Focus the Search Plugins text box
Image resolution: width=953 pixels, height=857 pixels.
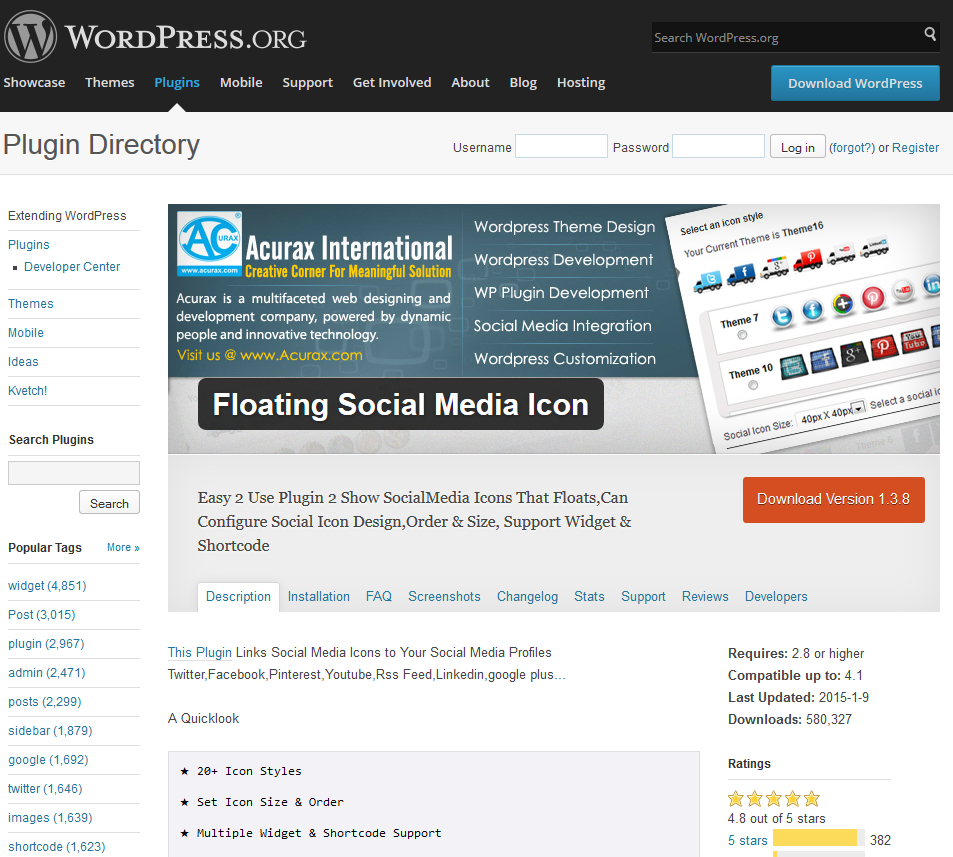74,473
